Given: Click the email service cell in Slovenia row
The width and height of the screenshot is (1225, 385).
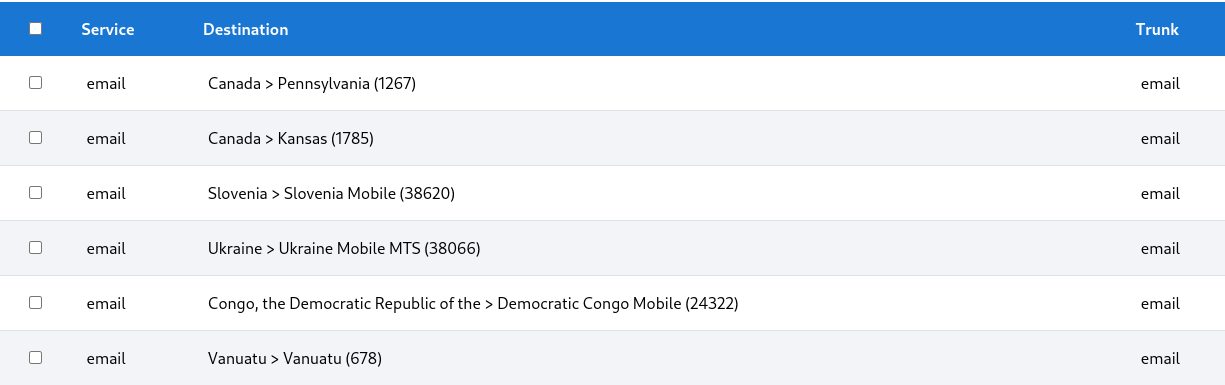Looking at the screenshot, I should coord(106,194).
